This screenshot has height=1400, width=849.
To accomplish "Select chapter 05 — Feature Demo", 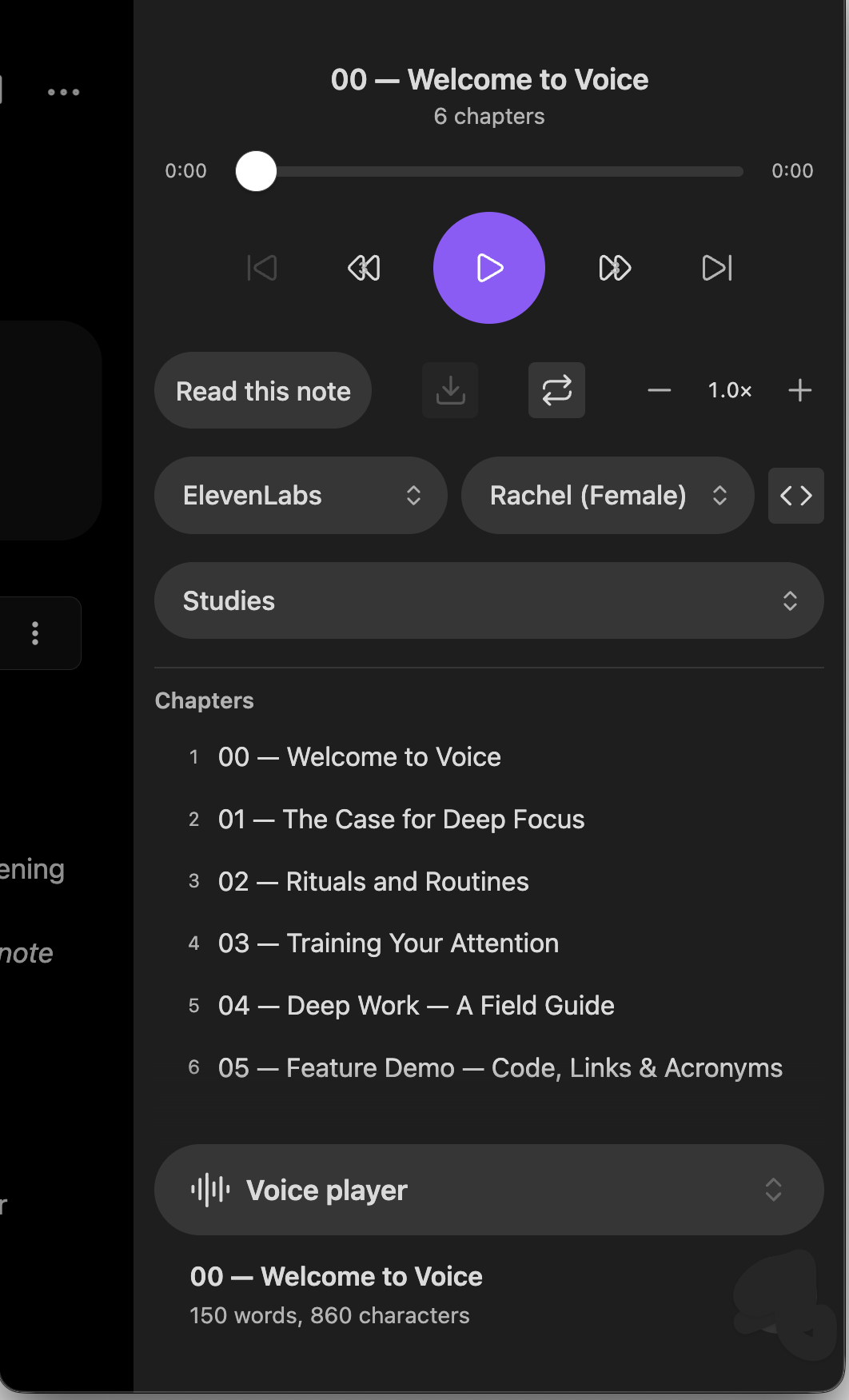I will coord(489,1068).
